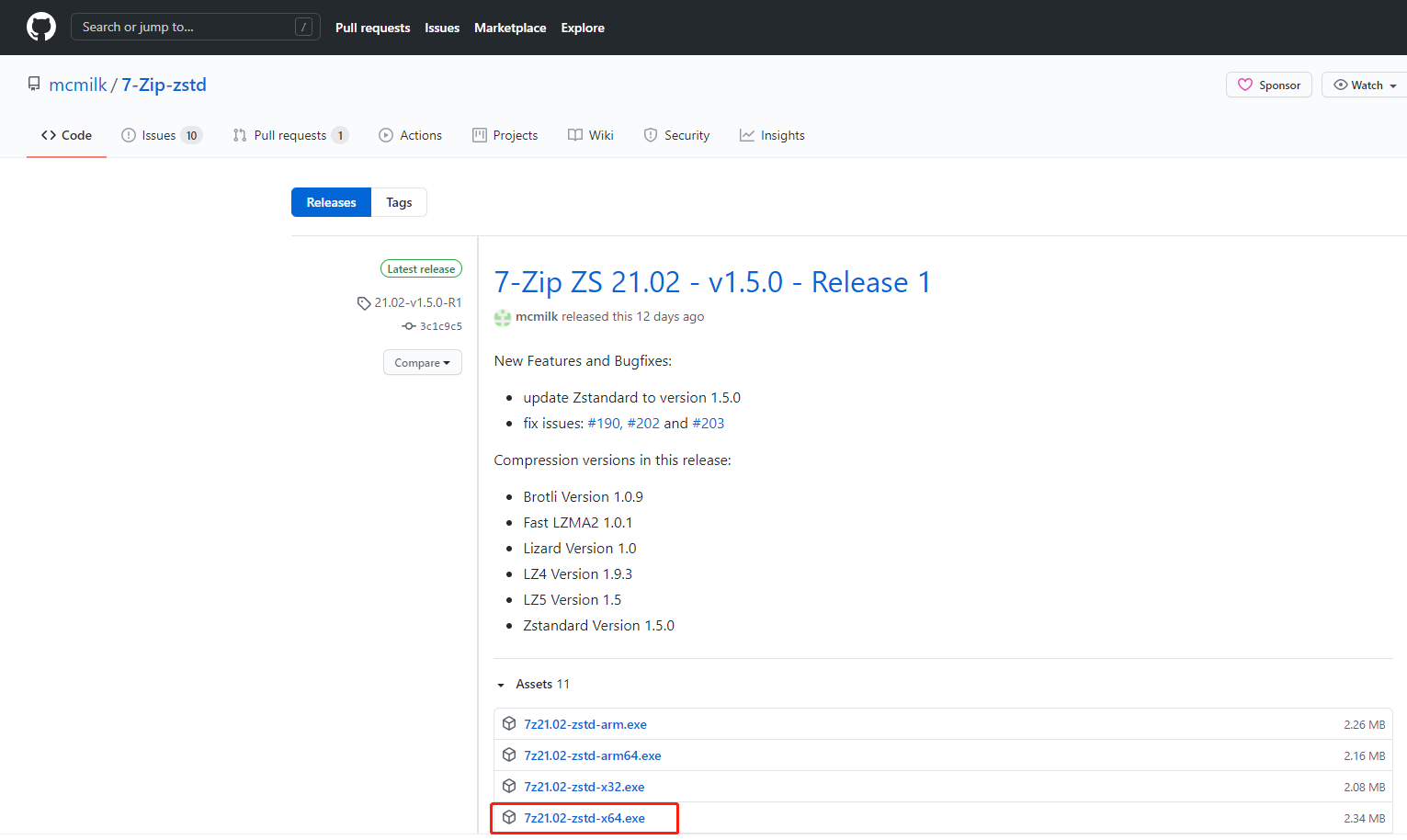Screen dimensions: 1407x840
Task: Select the Issues count badge 10
Action: (191, 135)
